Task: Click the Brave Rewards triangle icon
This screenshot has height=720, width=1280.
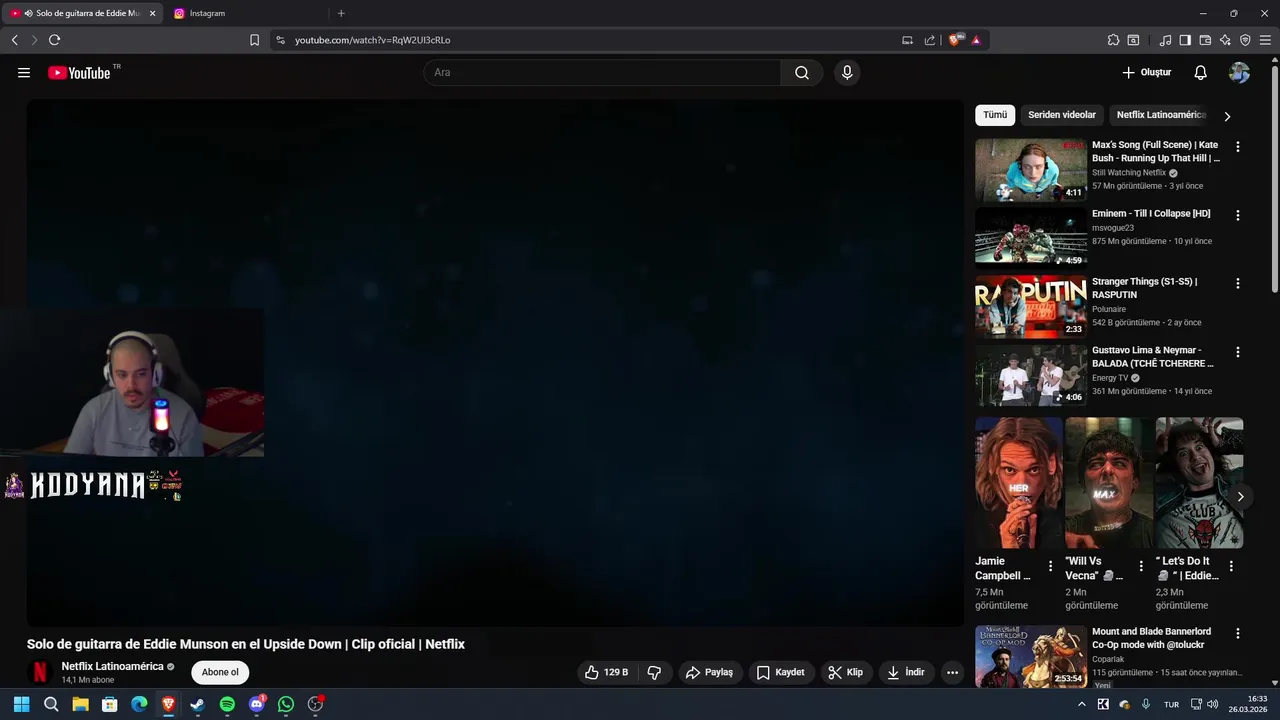Action: pos(976,40)
